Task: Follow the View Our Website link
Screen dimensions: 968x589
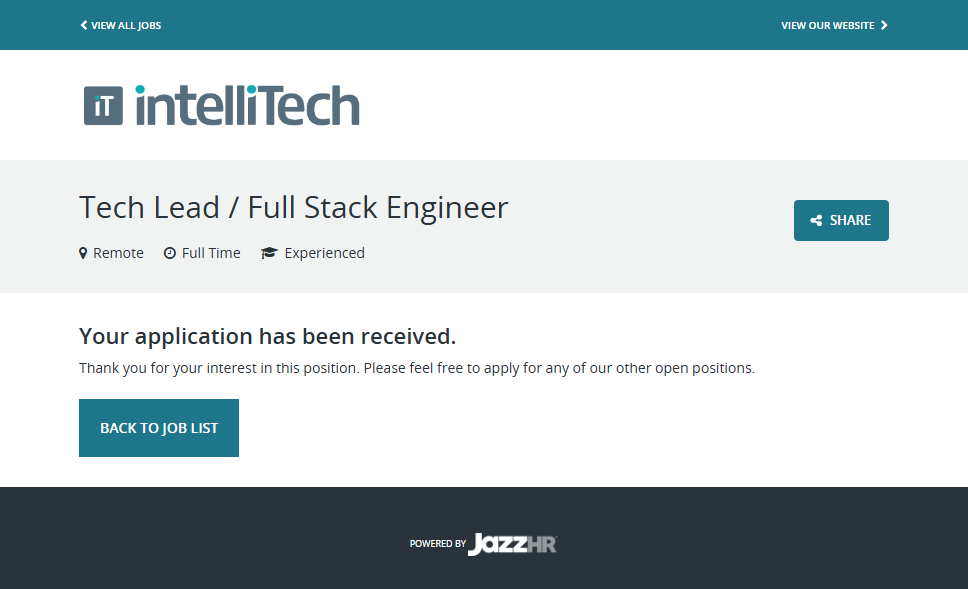Action: point(828,25)
